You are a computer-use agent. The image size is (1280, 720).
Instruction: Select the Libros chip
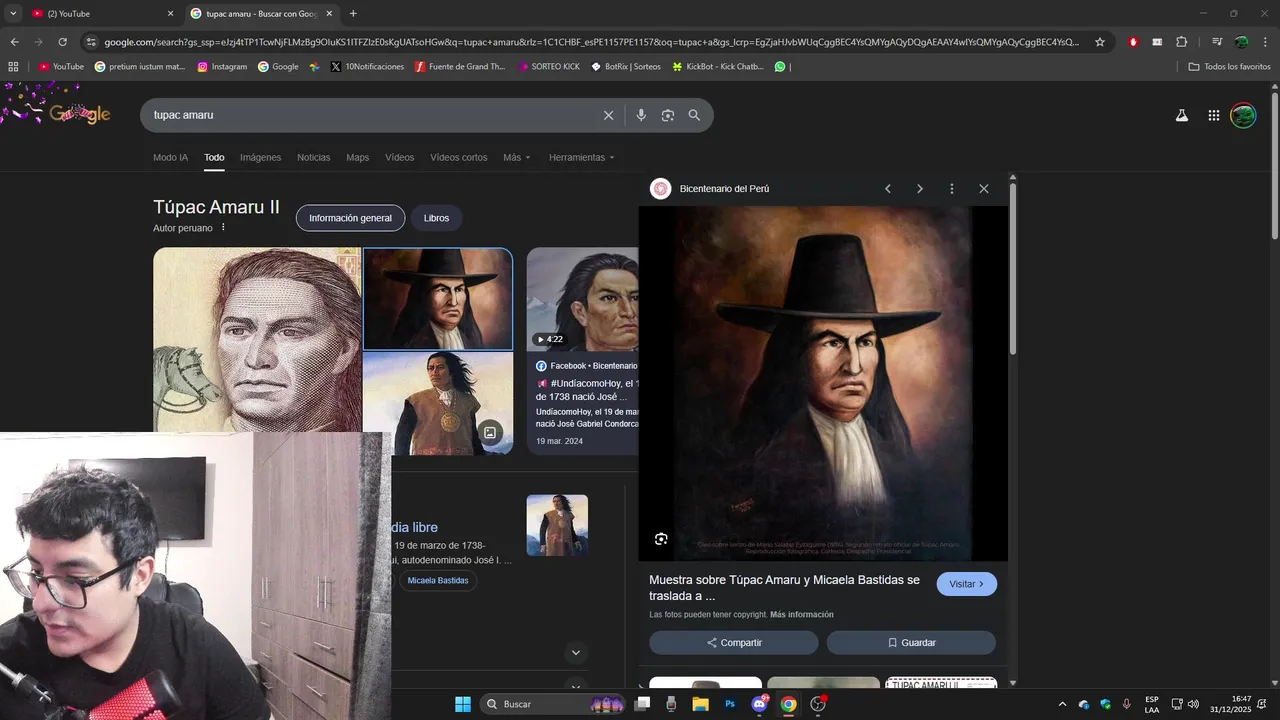point(436,218)
